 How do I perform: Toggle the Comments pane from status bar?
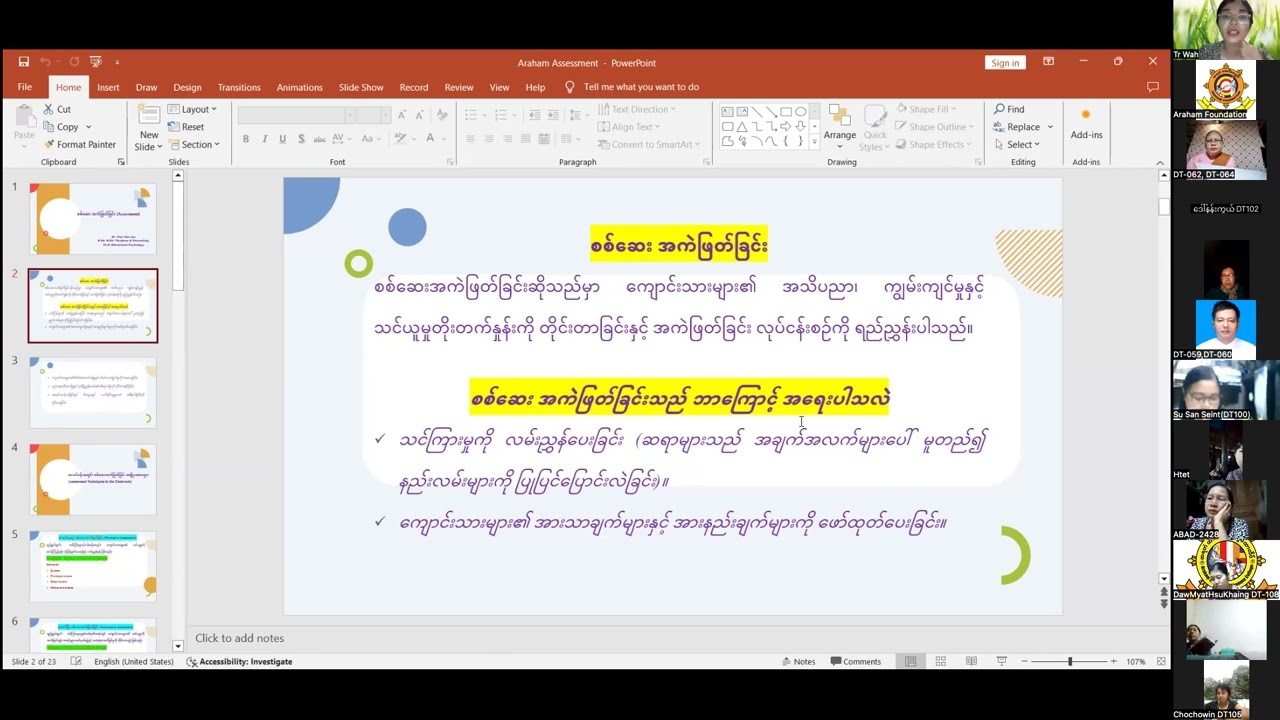point(856,661)
